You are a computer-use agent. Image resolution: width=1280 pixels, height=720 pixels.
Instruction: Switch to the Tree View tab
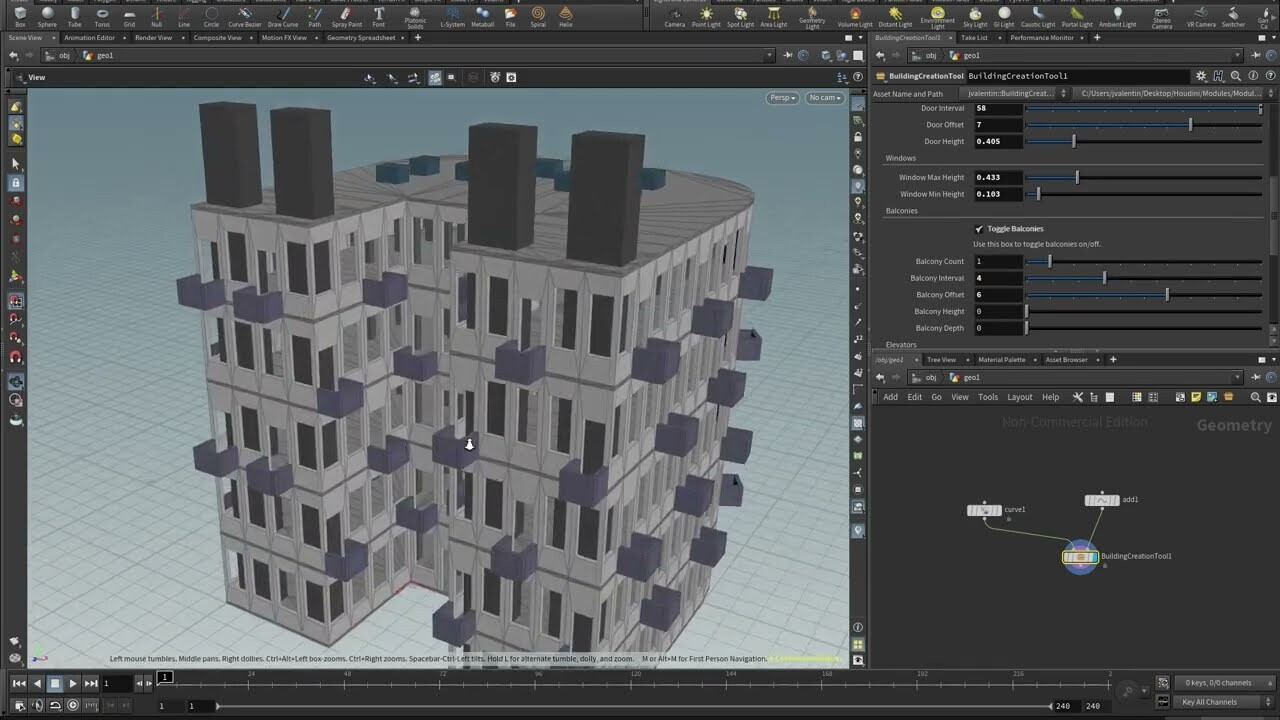941,359
